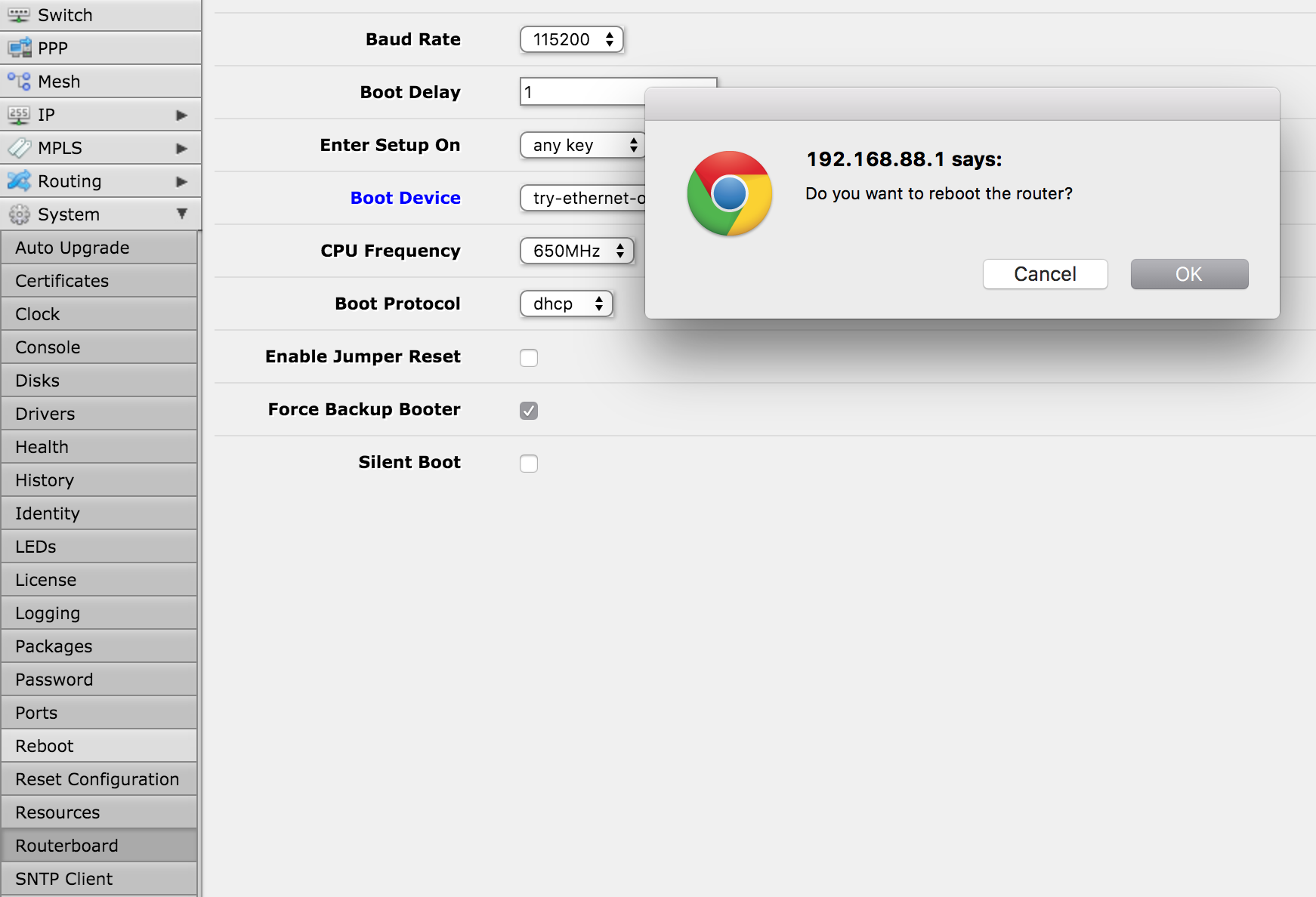
Task: Open the CPU Frequency dropdown
Action: (577, 251)
